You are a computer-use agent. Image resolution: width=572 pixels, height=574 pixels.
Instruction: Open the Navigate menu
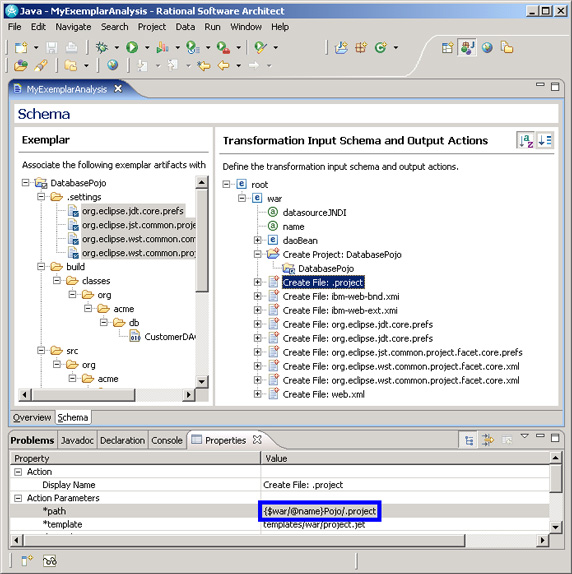[x=73, y=27]
